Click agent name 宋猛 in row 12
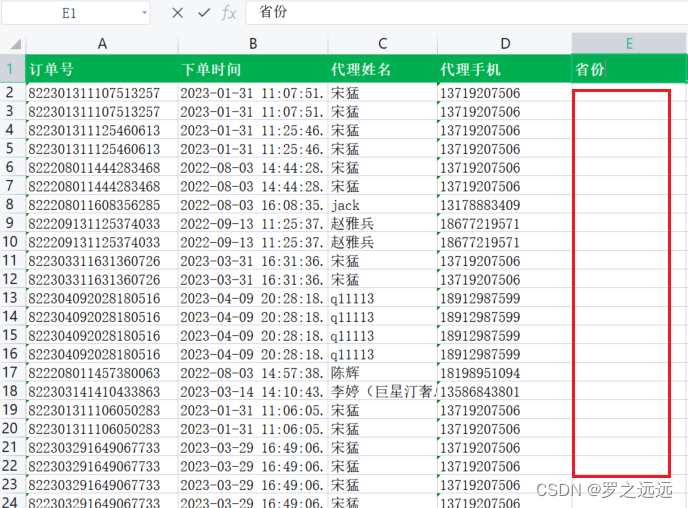The width and height of the screenshot is (688, 508). 383,279
